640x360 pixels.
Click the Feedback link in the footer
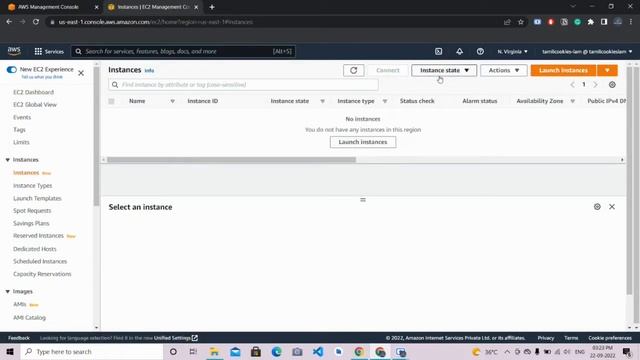pyautogui.click(x=19, y=338)
